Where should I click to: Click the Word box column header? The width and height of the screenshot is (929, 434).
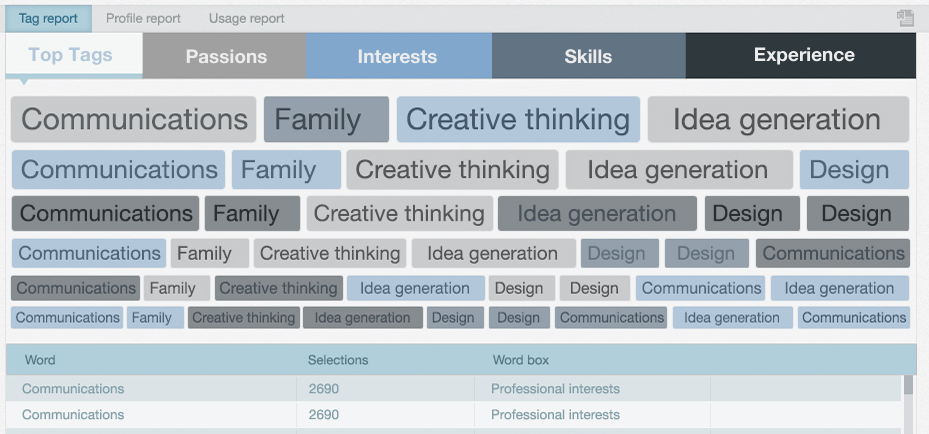tap(521, 360)
